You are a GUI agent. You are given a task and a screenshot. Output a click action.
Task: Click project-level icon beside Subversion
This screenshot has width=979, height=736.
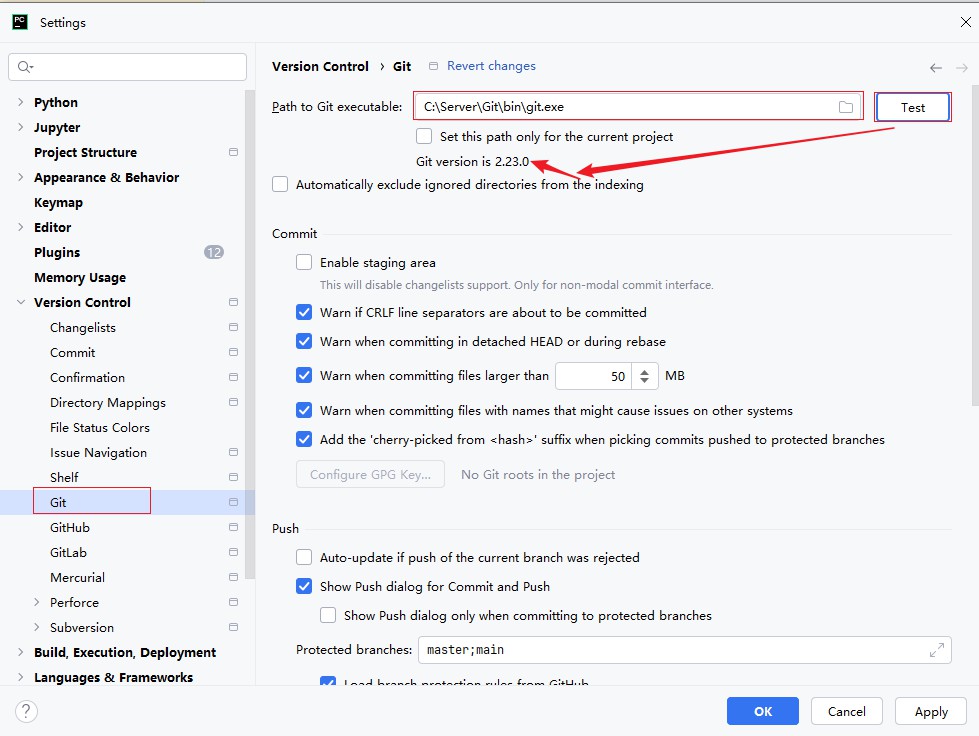coord(234,627)
